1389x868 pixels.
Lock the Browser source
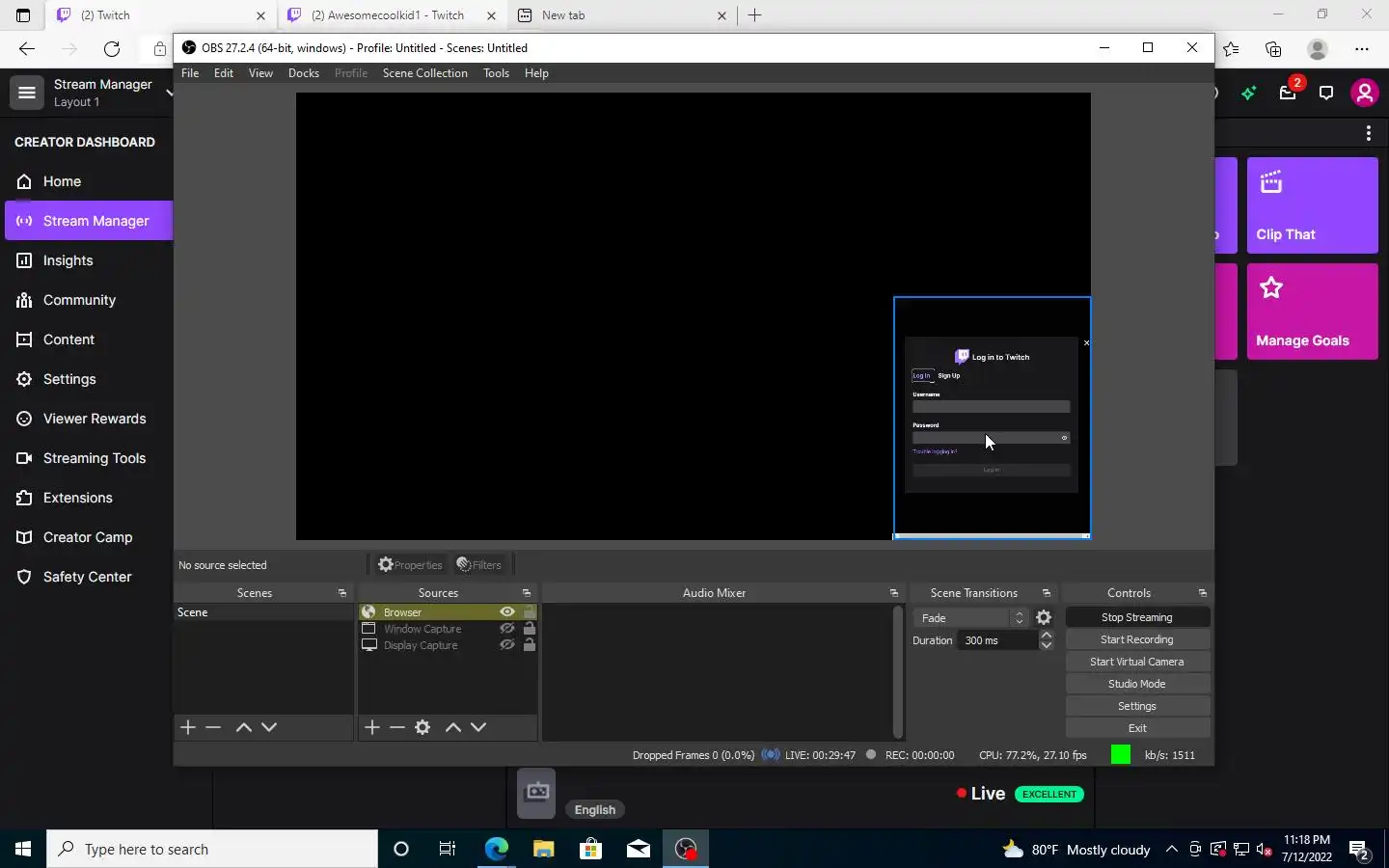pos(530,612)
